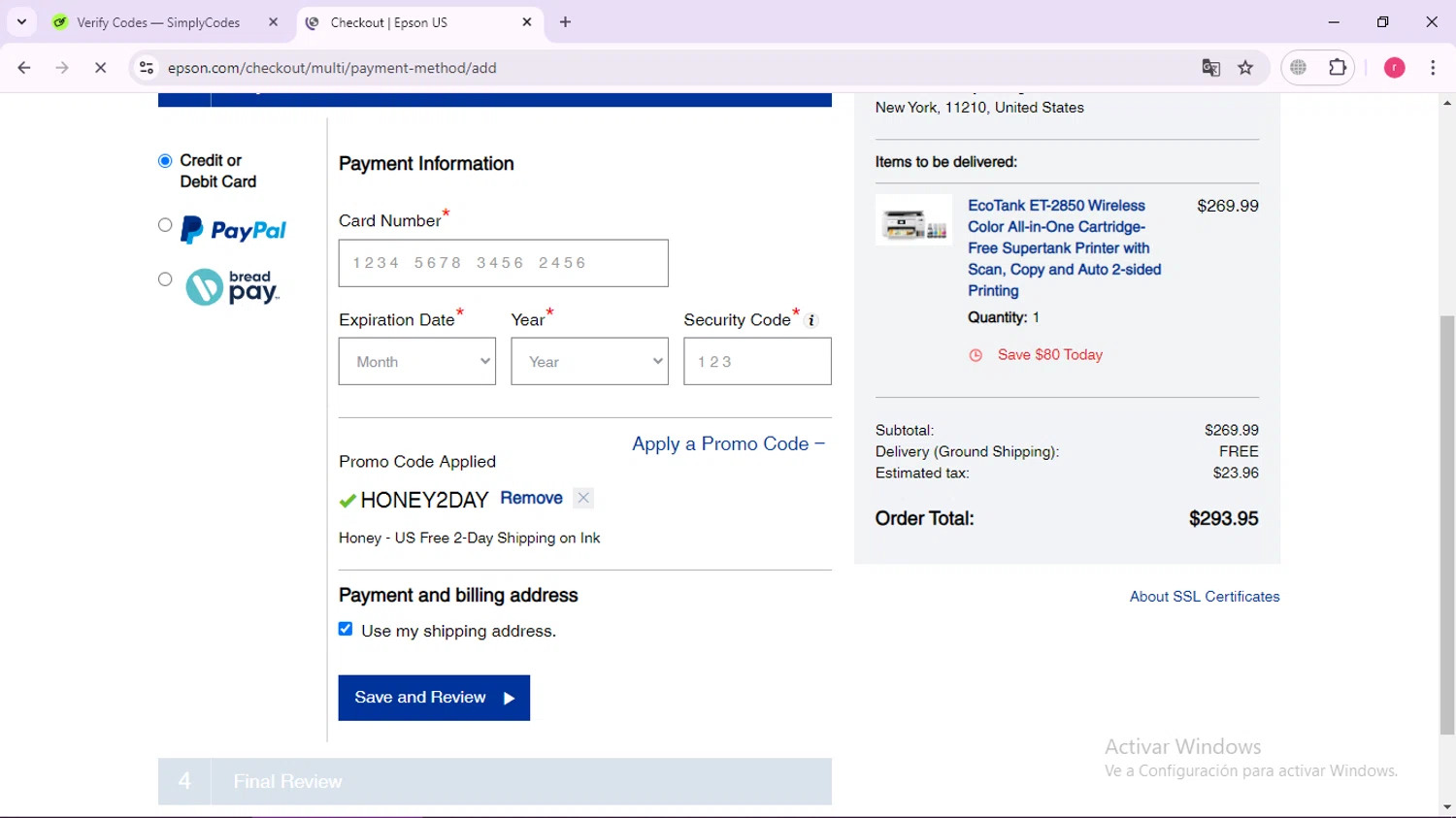
Task: Open the expiration Month dropdown
Action: (417, 362)
